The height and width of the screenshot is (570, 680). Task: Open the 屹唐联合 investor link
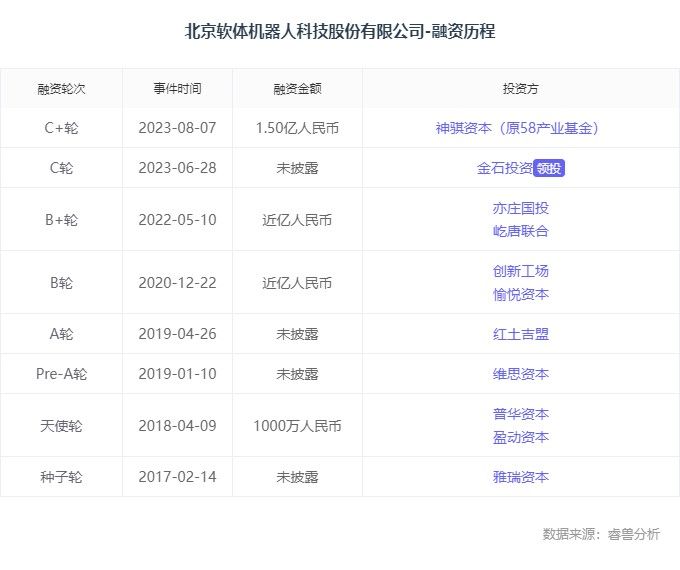(520, 231)
